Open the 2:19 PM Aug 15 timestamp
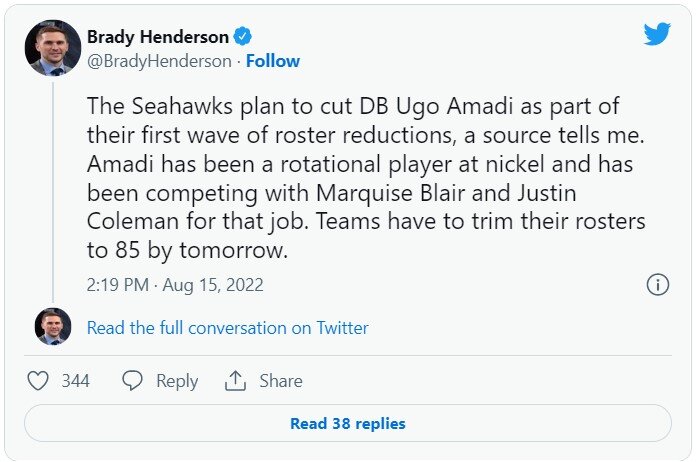The image size is (697, 462). point(175,285)
